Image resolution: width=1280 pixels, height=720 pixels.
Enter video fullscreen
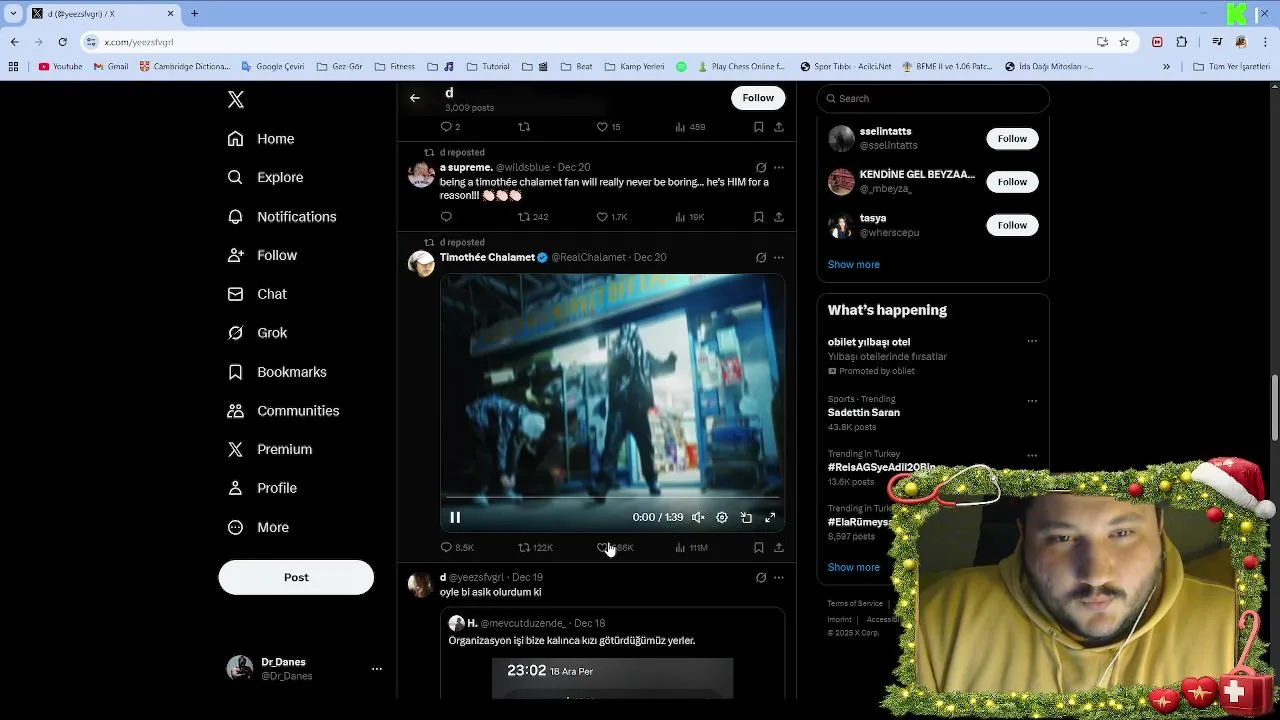770,517
